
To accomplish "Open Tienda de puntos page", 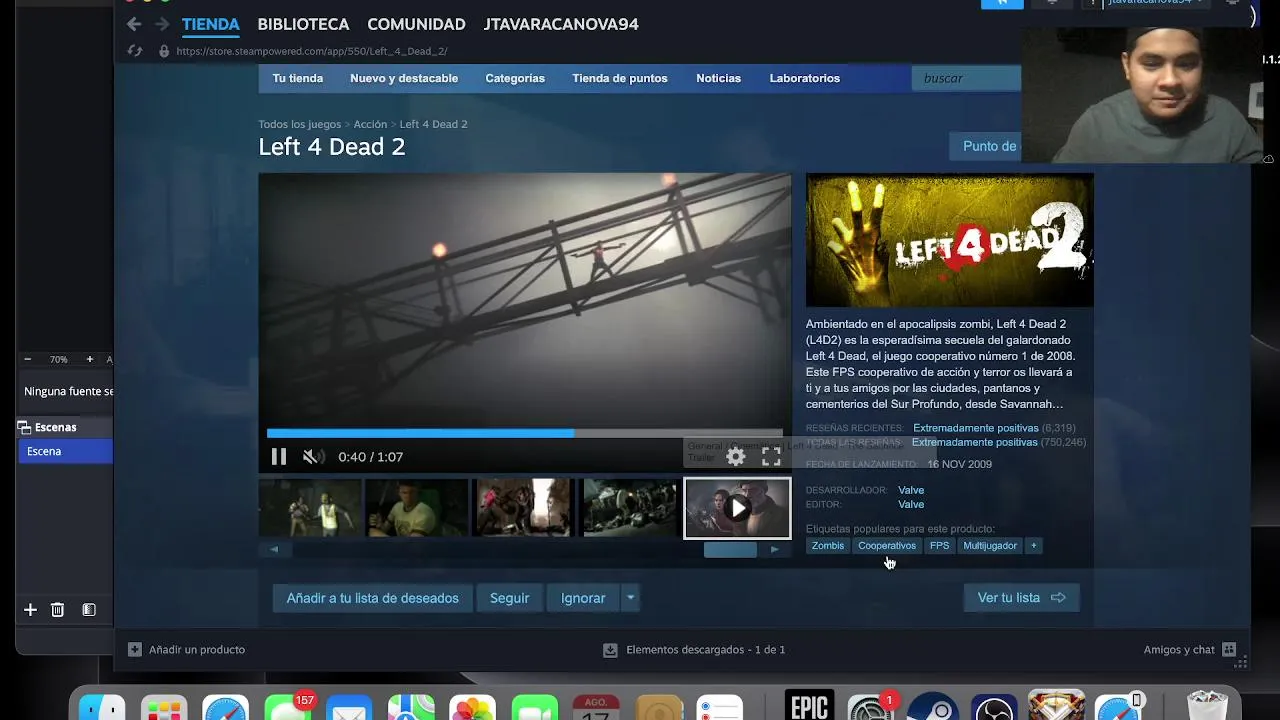I will (x=620, y=78).
